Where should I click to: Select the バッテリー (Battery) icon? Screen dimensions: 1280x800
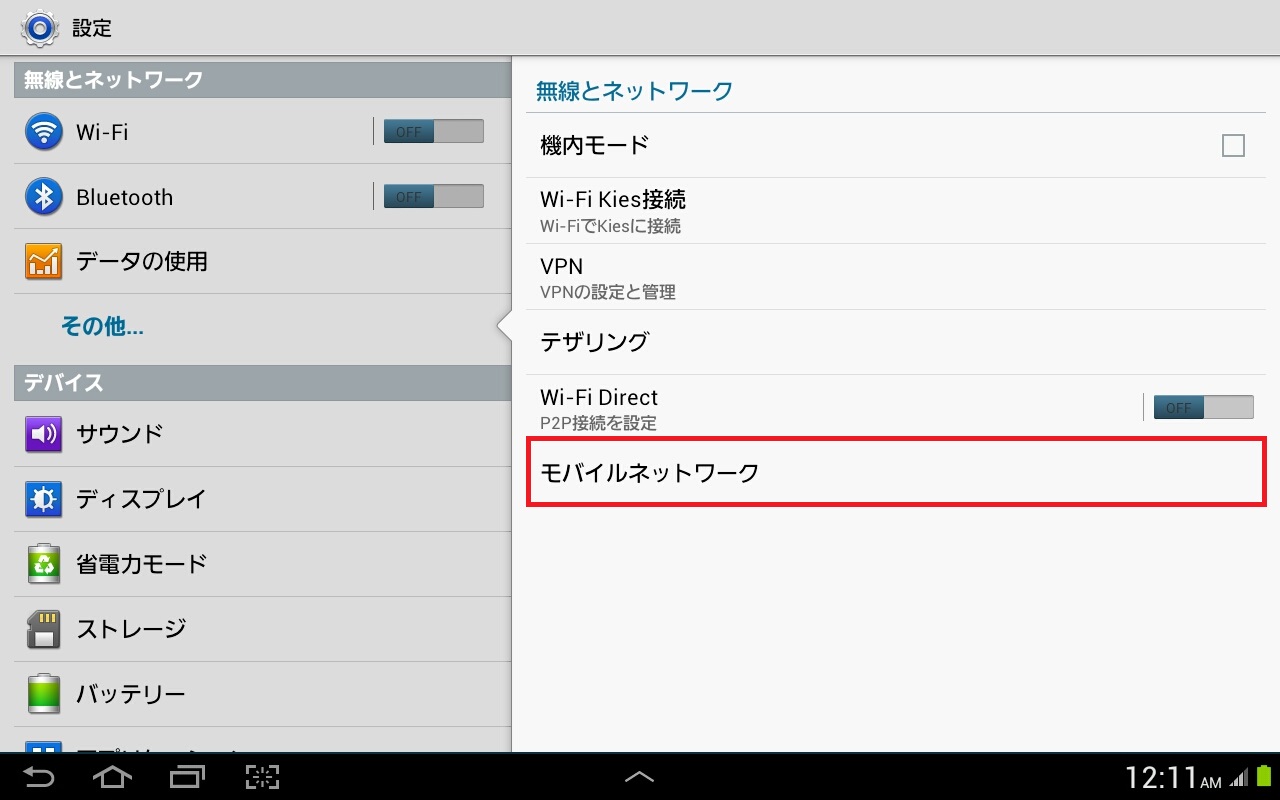click(x=41, y=693)
